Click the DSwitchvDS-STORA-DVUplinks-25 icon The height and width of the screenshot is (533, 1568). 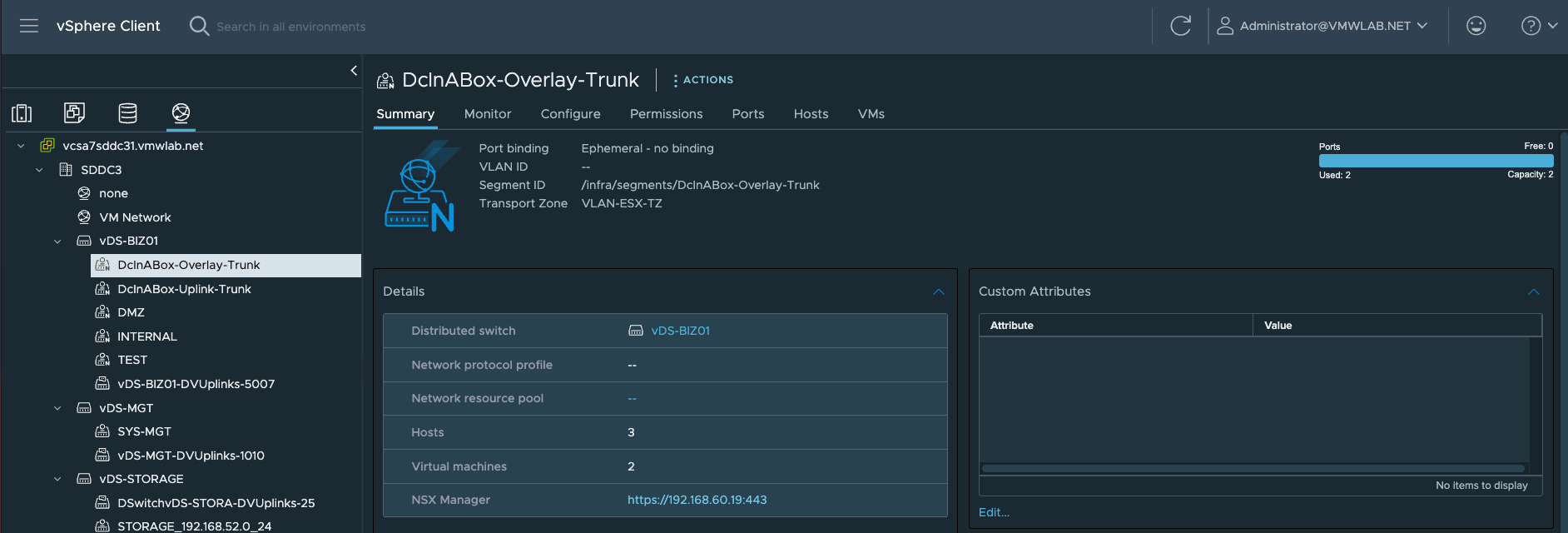102,503
